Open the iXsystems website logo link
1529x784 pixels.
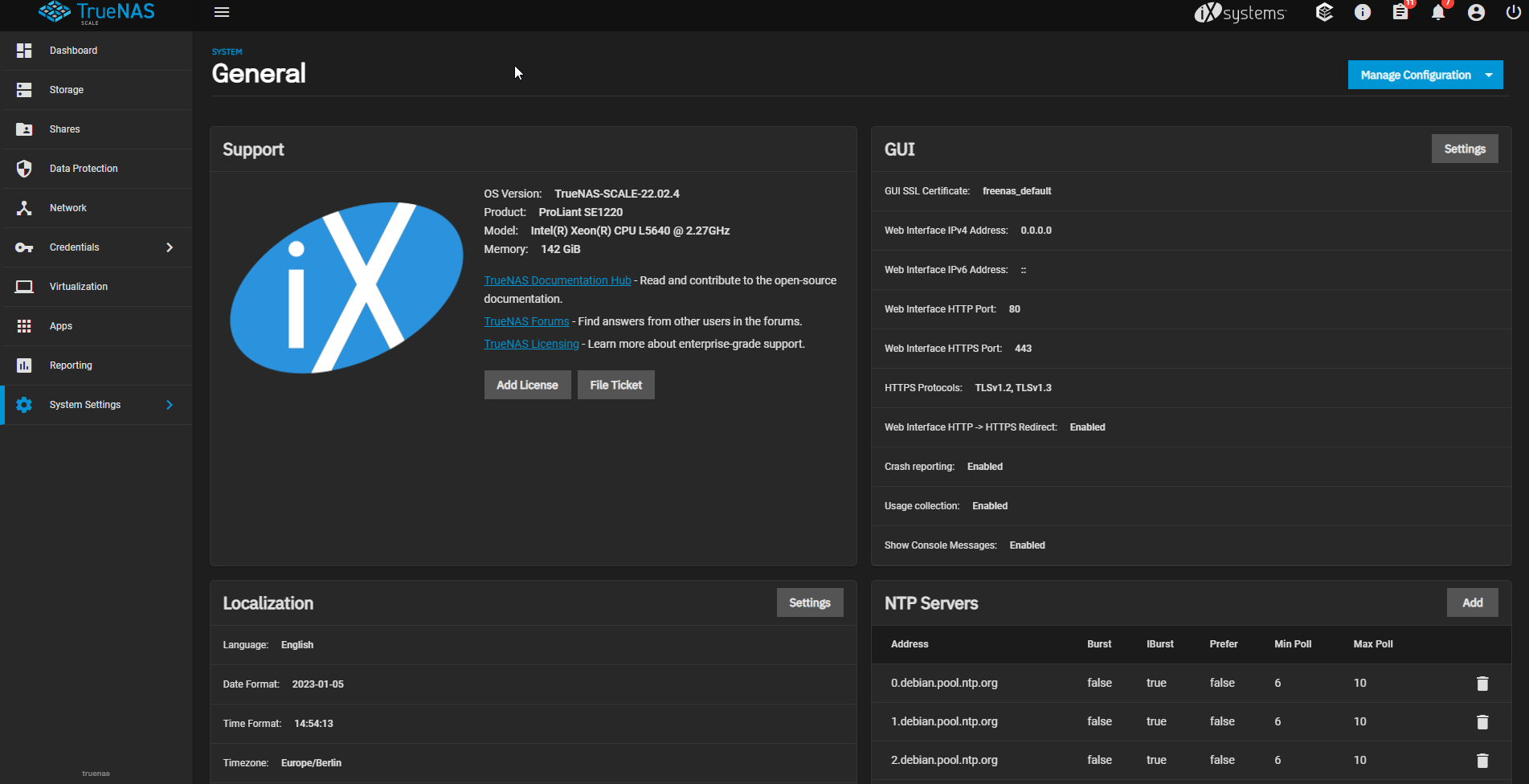1240,13
